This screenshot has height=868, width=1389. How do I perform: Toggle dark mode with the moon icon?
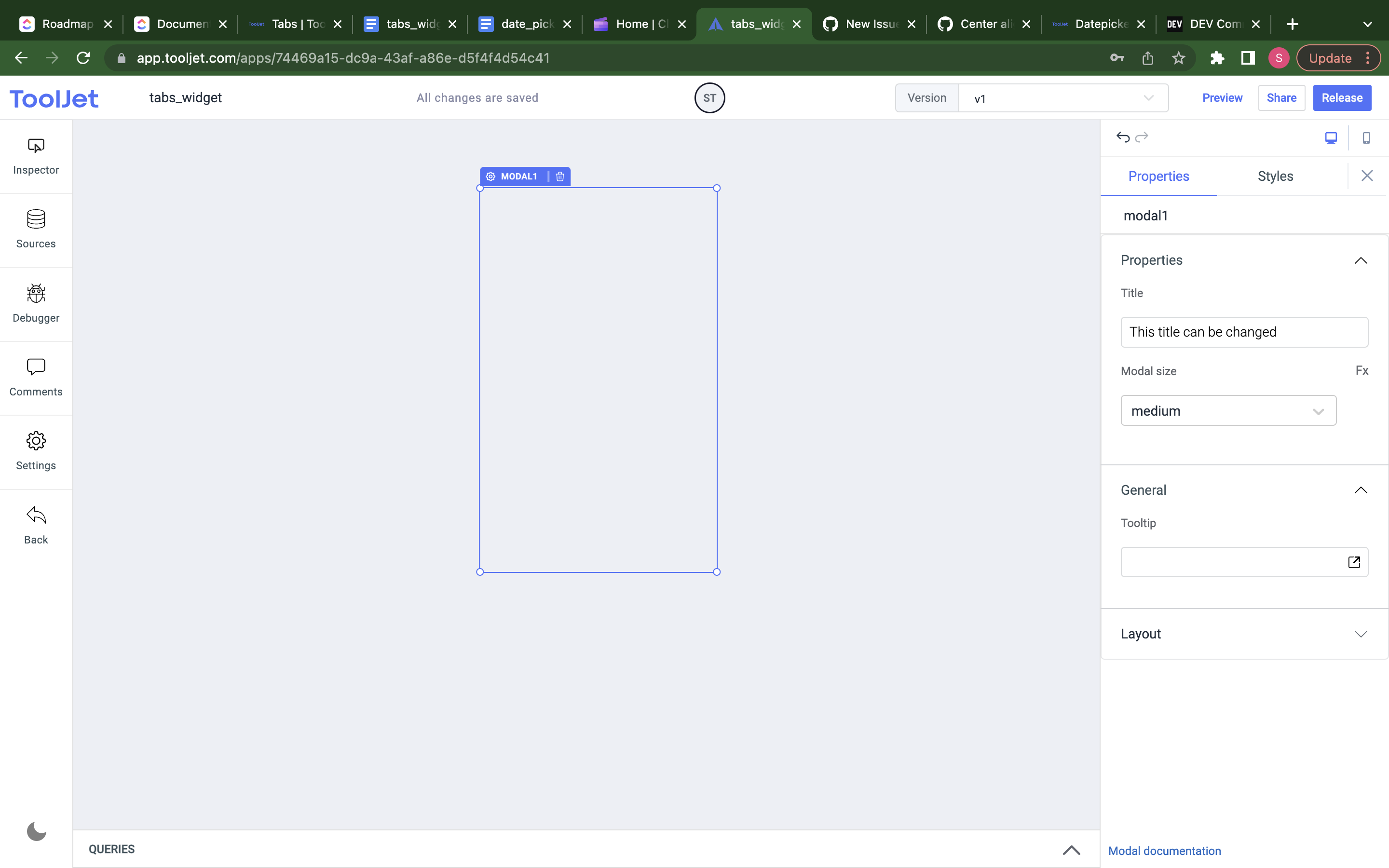[x=36, y=831]
